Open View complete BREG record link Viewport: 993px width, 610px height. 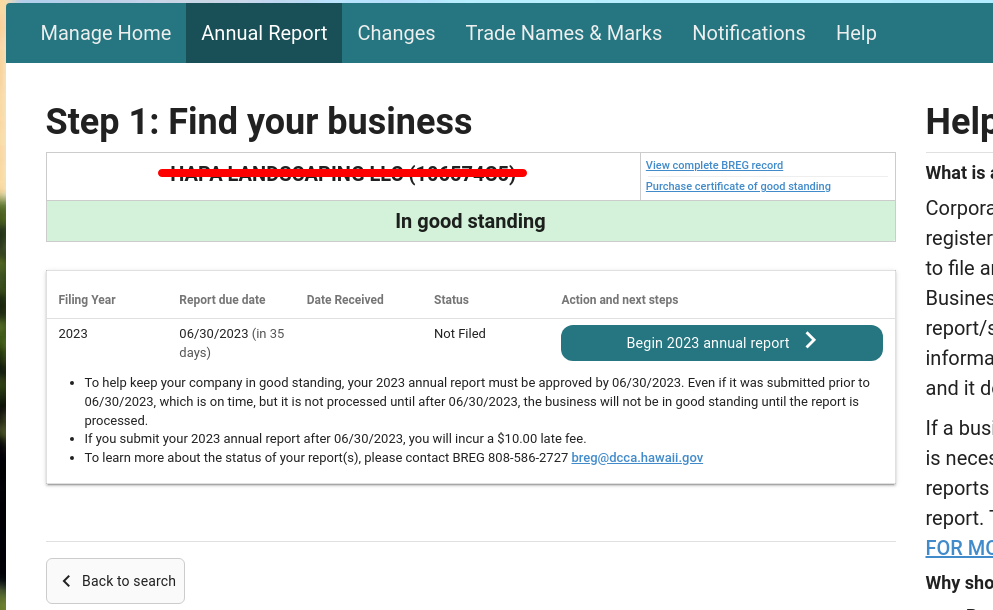pos(714,165)
